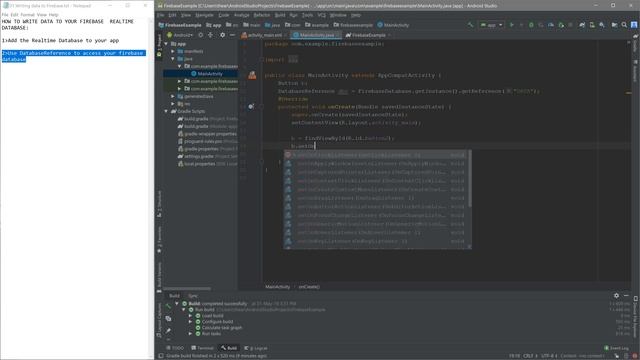Click the Make Project hammer icon
The width and height of the screenshot is (640, 360).
tap(471, 25)
